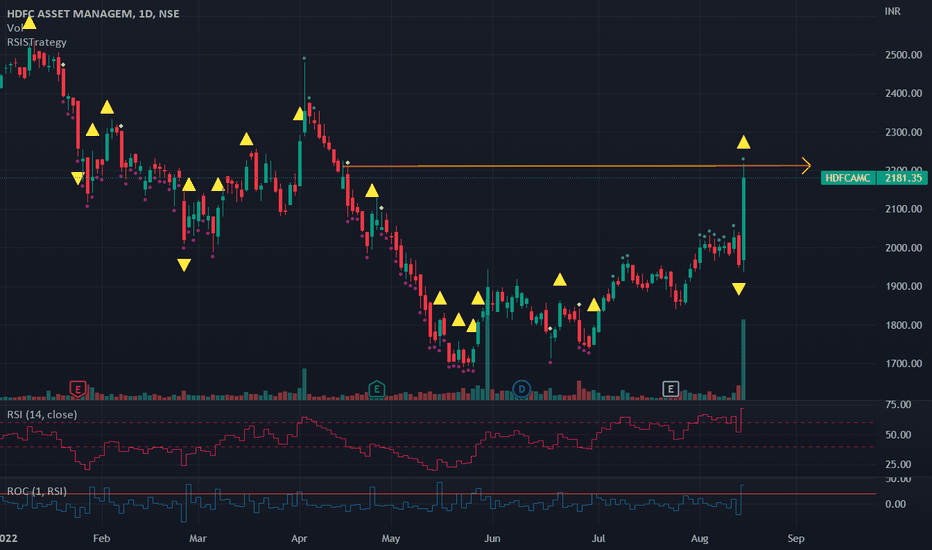Click the gray earnings E marker in late July

[x=670, y=389]
